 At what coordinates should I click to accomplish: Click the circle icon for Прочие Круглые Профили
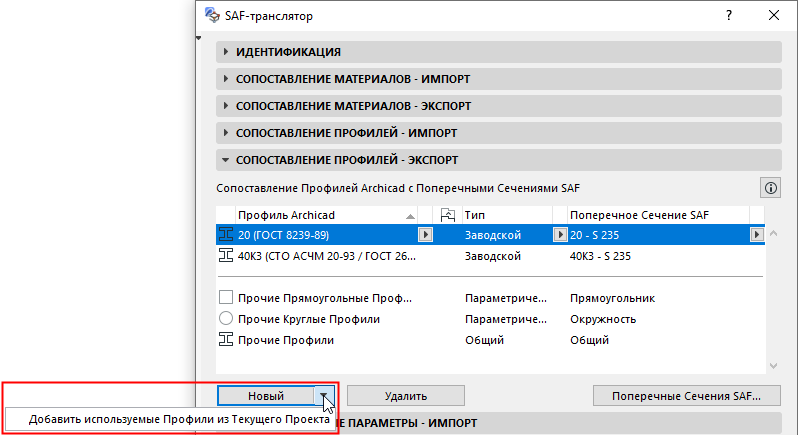click(x=225, y=318)
